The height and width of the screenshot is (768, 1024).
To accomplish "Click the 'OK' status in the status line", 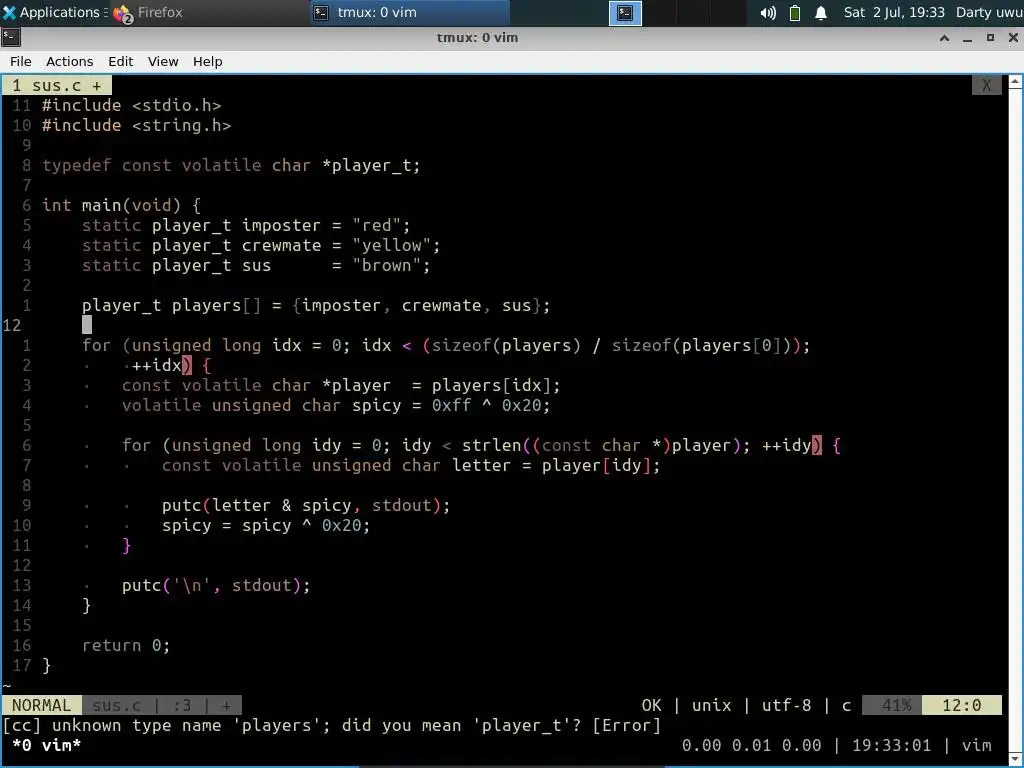I will tap(651, 705).
